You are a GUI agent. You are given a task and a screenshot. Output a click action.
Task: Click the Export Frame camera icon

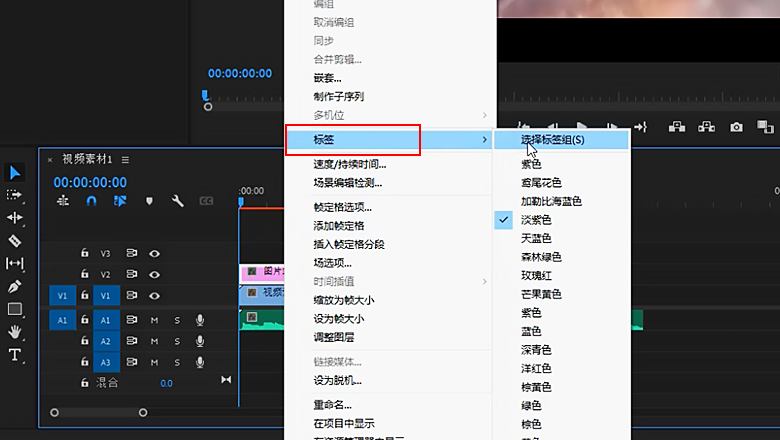coord(736,127)
